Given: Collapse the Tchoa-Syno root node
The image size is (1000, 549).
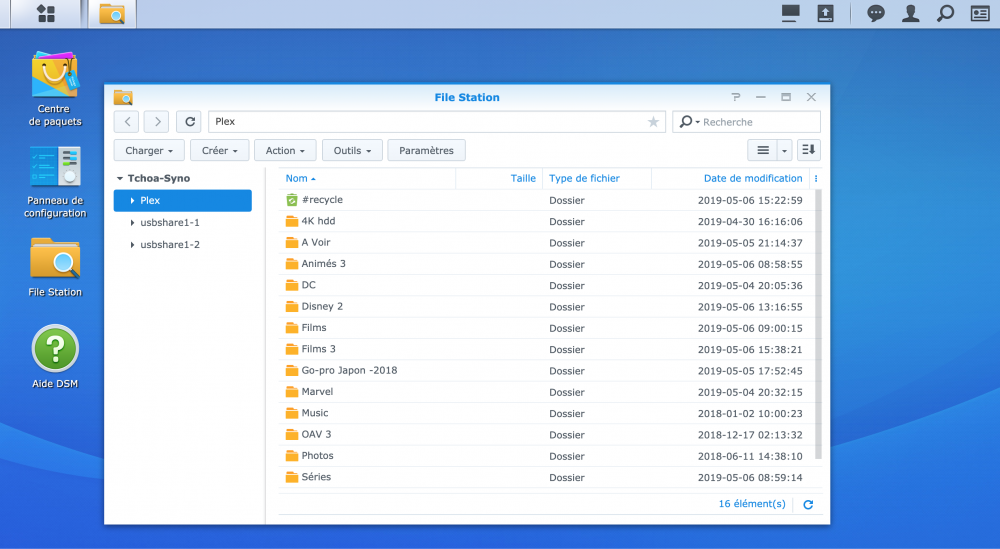Looking at the screenshot, I should (120, 179).
